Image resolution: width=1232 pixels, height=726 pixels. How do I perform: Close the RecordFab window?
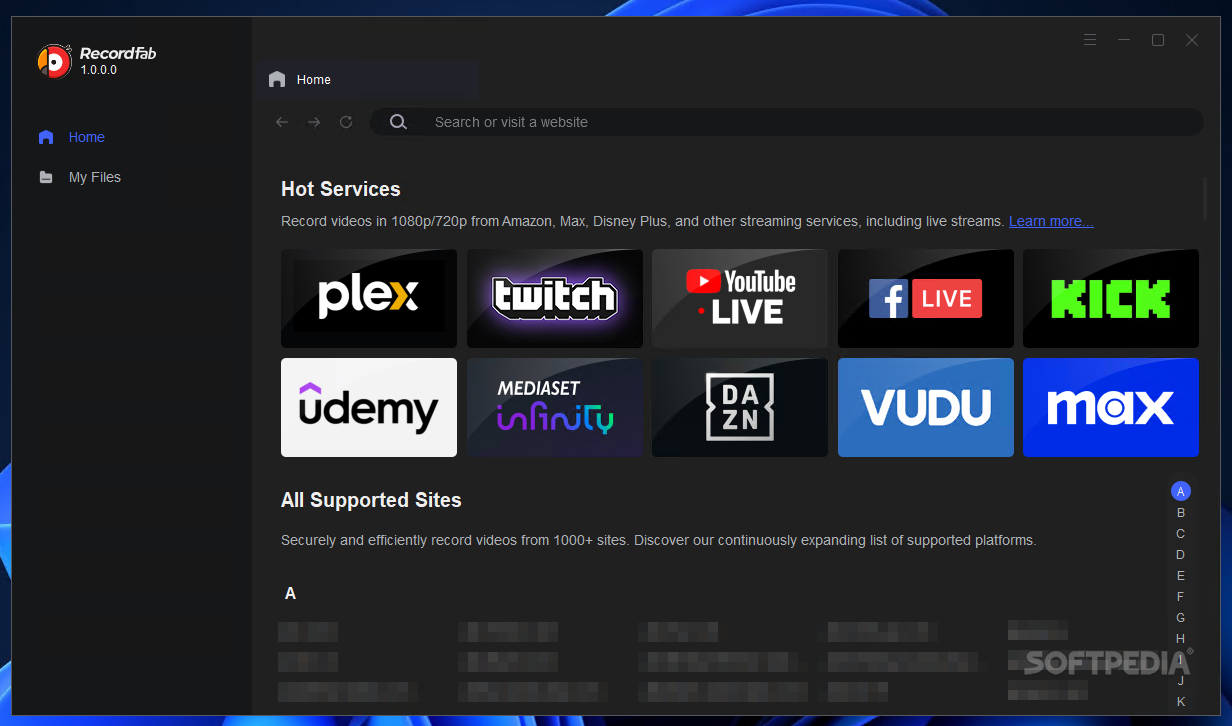(x=1192, y=40)
